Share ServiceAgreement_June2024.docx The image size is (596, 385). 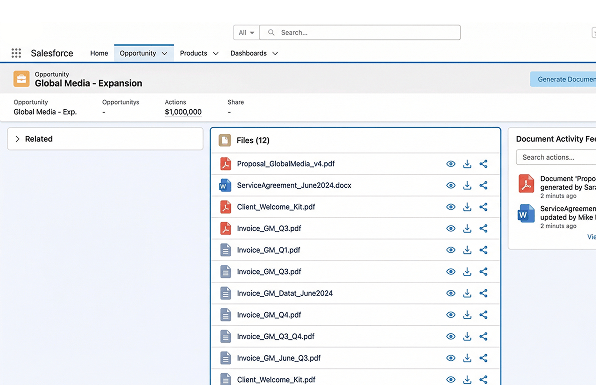pyautogui.click(x=483, y=185)
